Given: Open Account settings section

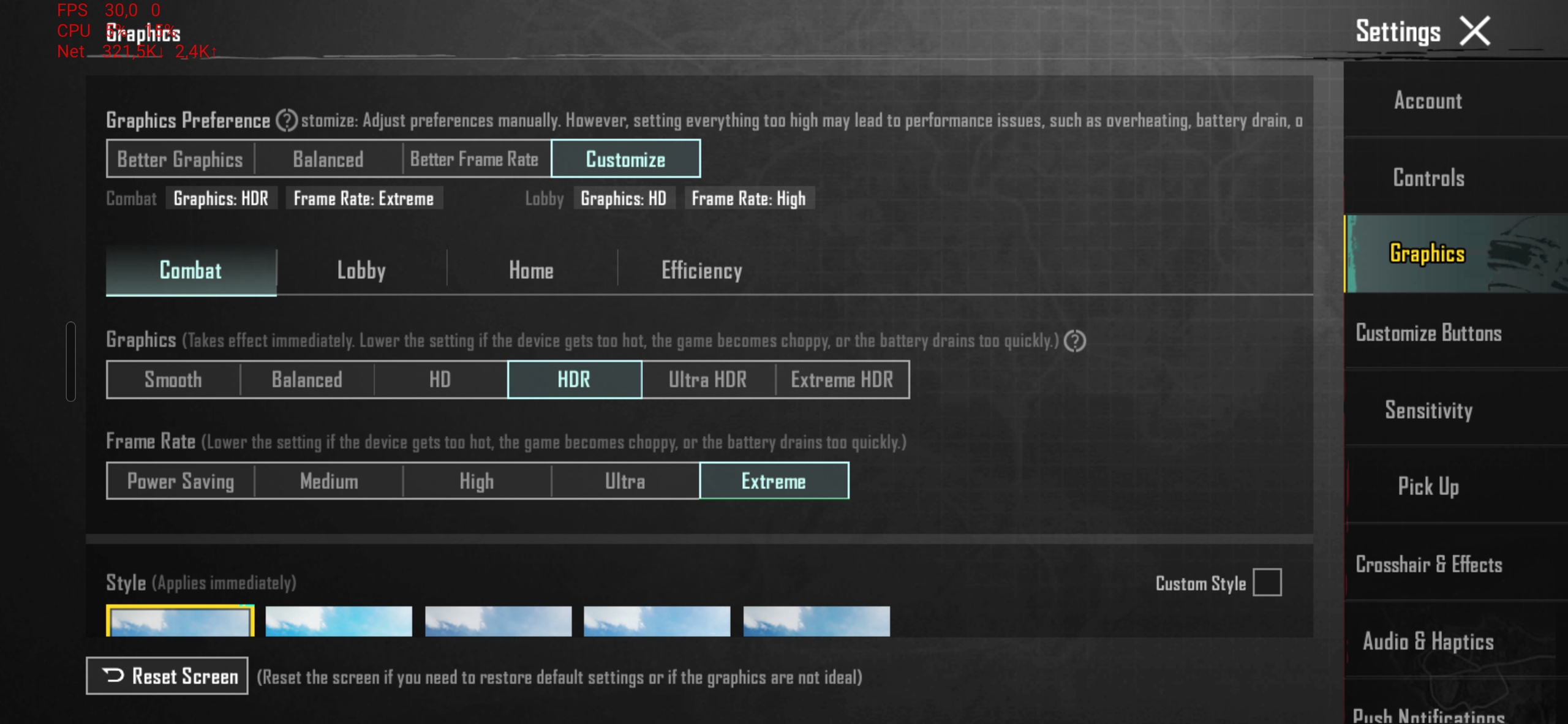Looking at the screenshot, I should click(x=1456, y=100).
